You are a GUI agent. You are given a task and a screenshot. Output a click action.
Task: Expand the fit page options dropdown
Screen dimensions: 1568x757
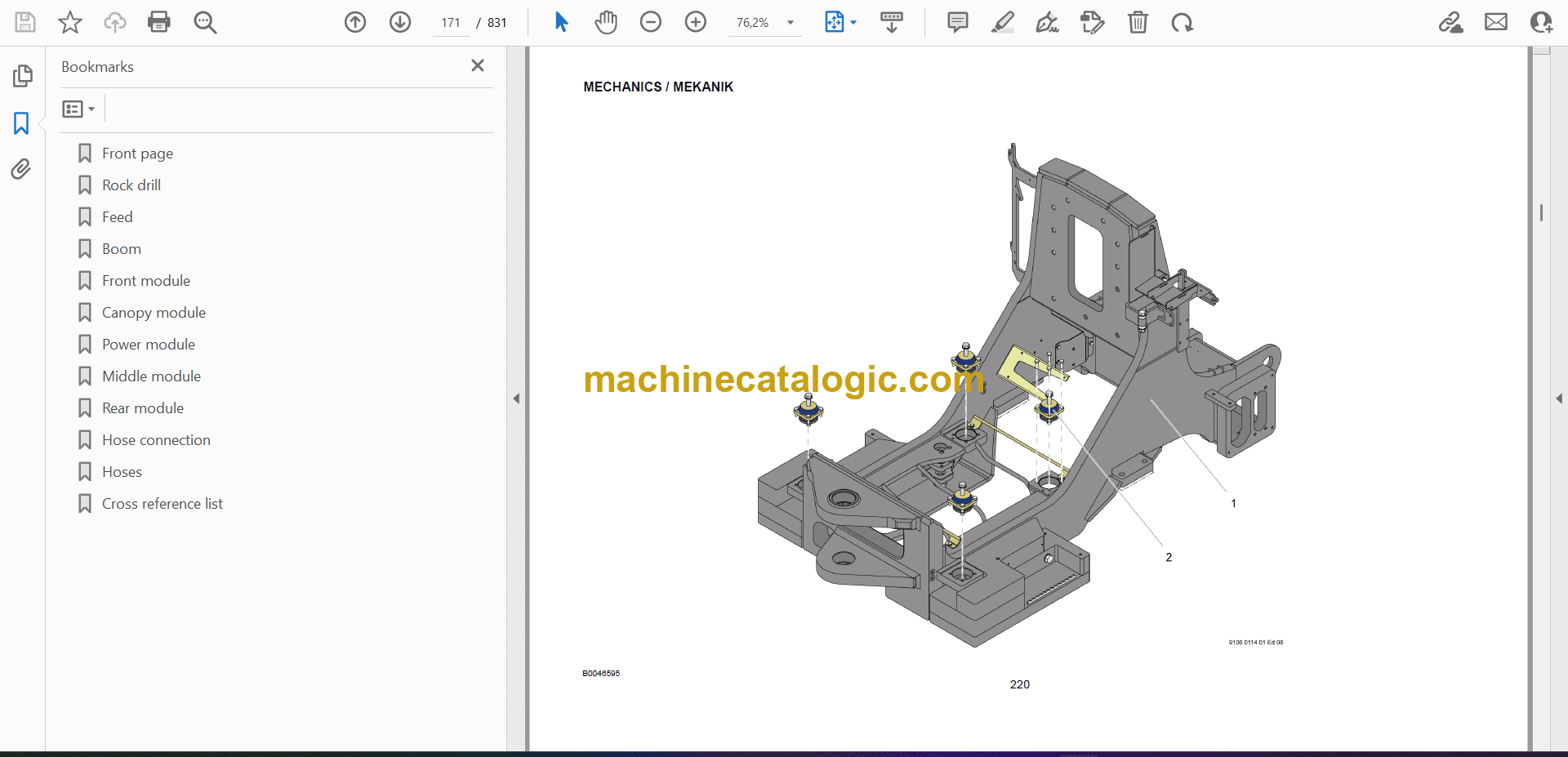(x=853, y=23)
